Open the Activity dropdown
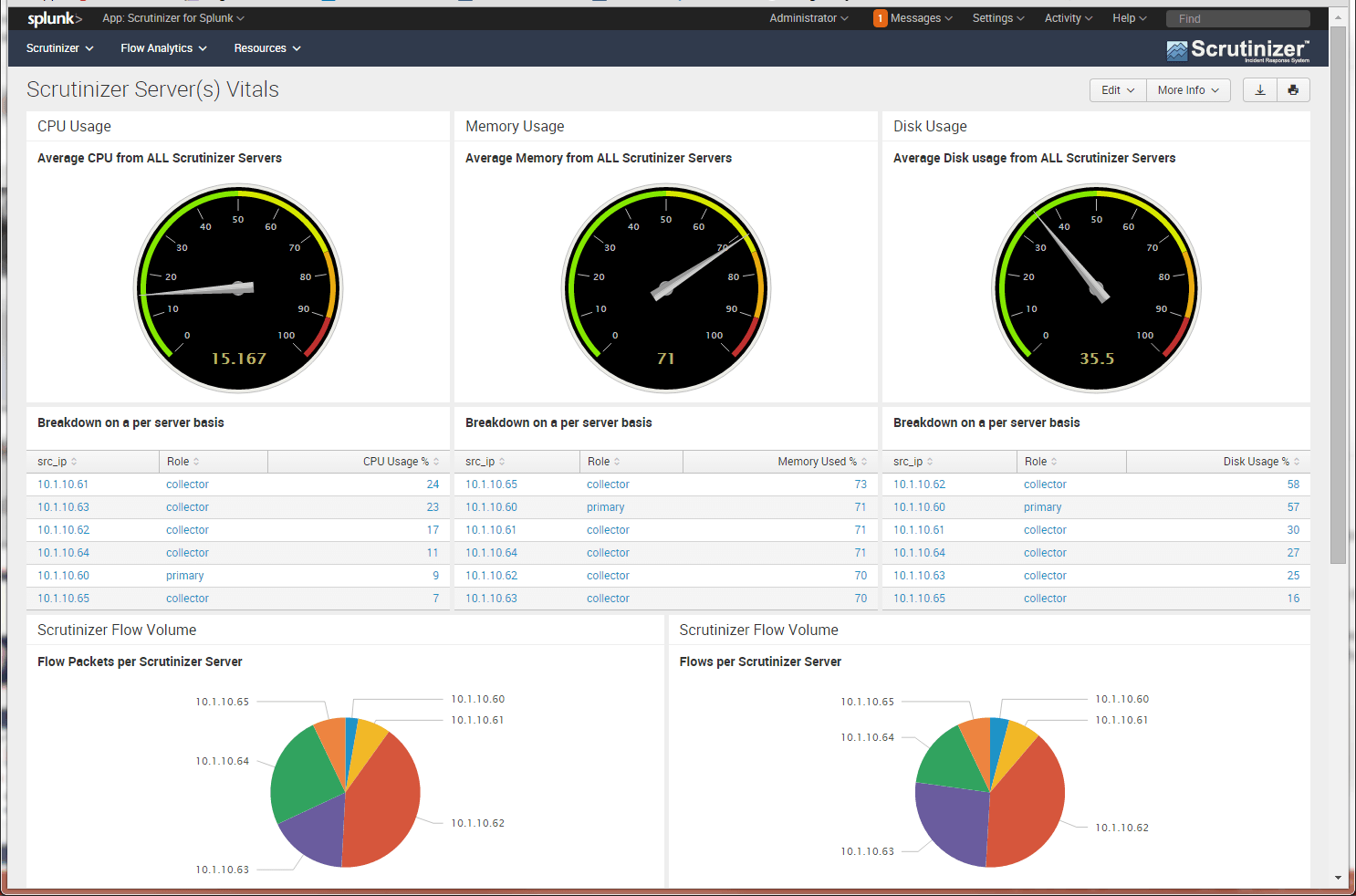The height and width of the screenshot is (896, 1356). pos(1069,18)
